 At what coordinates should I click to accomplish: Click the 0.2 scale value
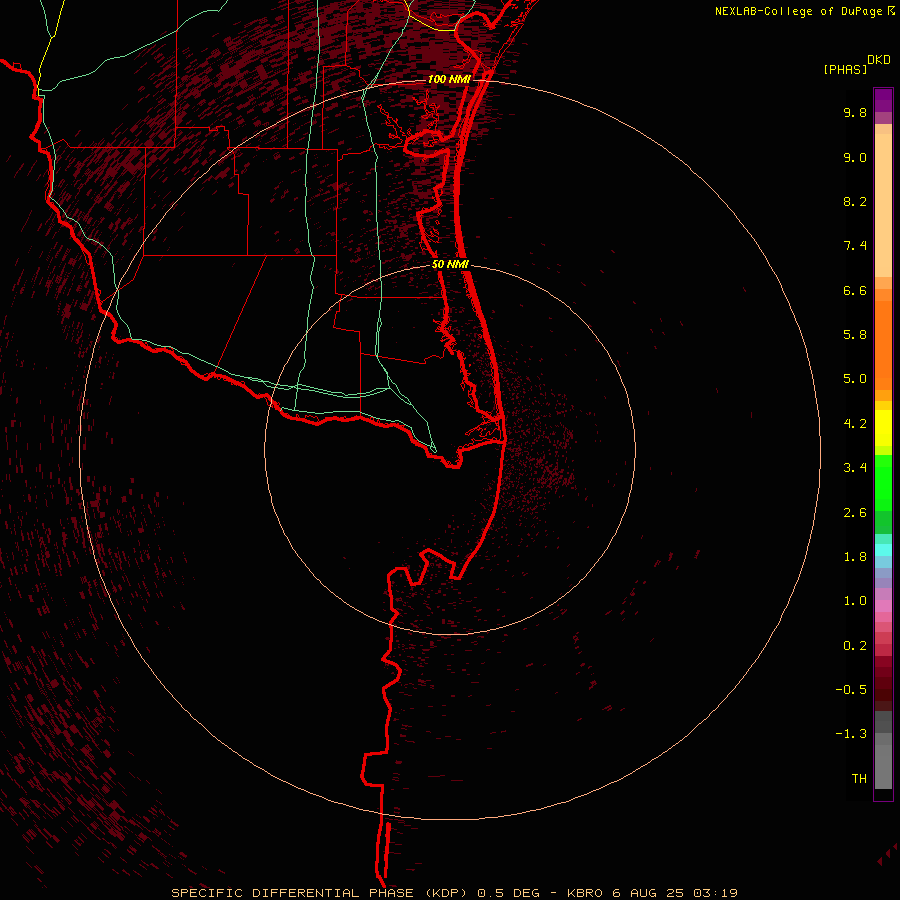(855, 646)
